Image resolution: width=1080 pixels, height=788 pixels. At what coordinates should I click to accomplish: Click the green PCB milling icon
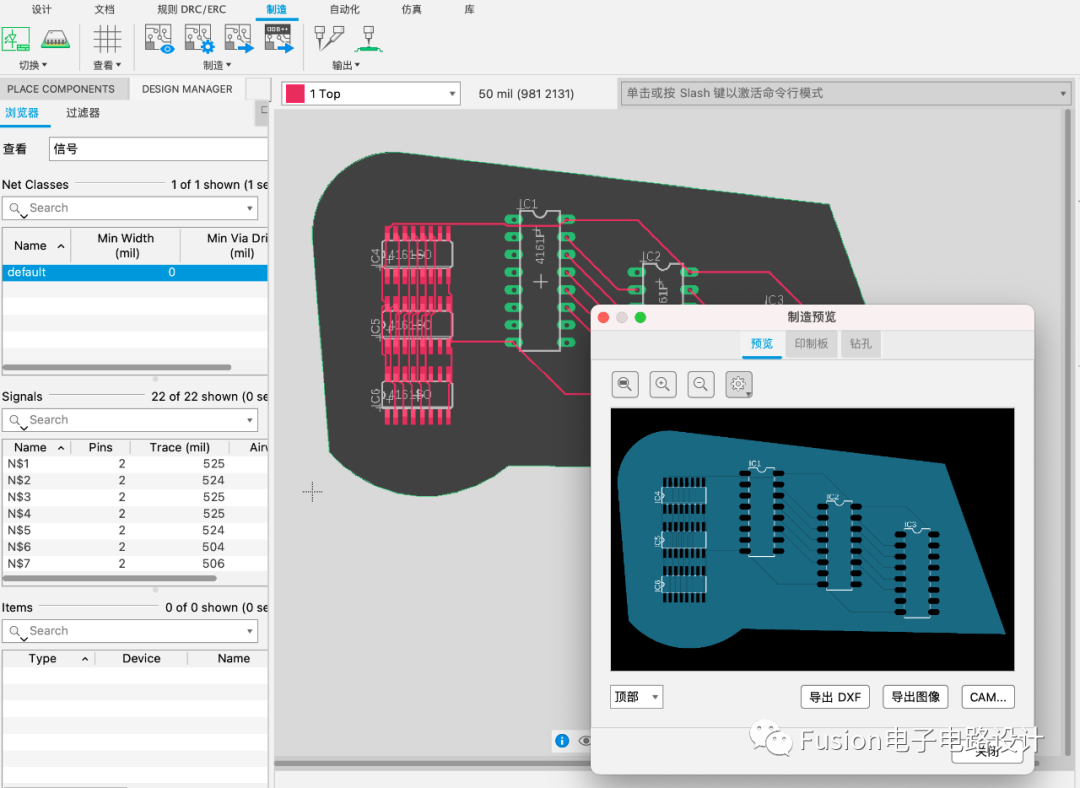pos(368,39)
